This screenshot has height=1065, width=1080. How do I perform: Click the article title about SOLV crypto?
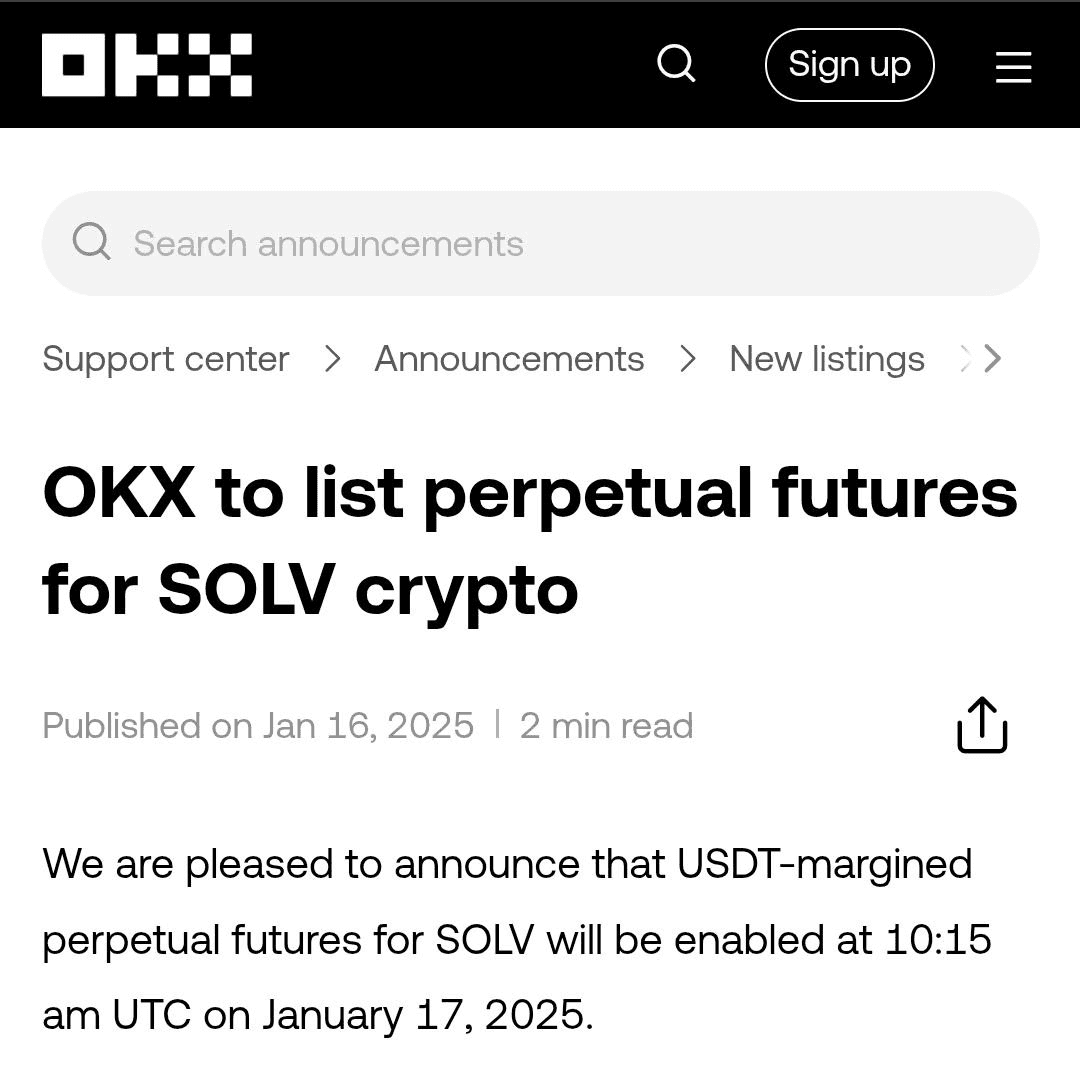tap(530, 541)
